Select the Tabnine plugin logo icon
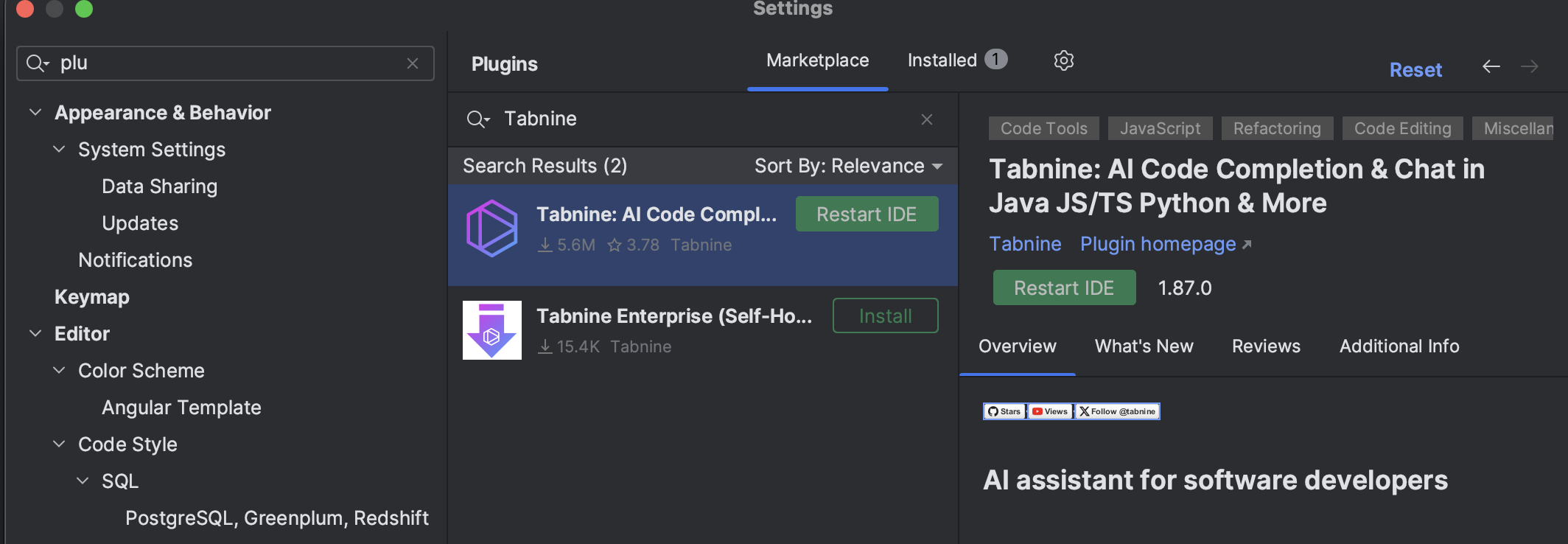Viewport: 1568px width, 544px height. pos(492,229)
